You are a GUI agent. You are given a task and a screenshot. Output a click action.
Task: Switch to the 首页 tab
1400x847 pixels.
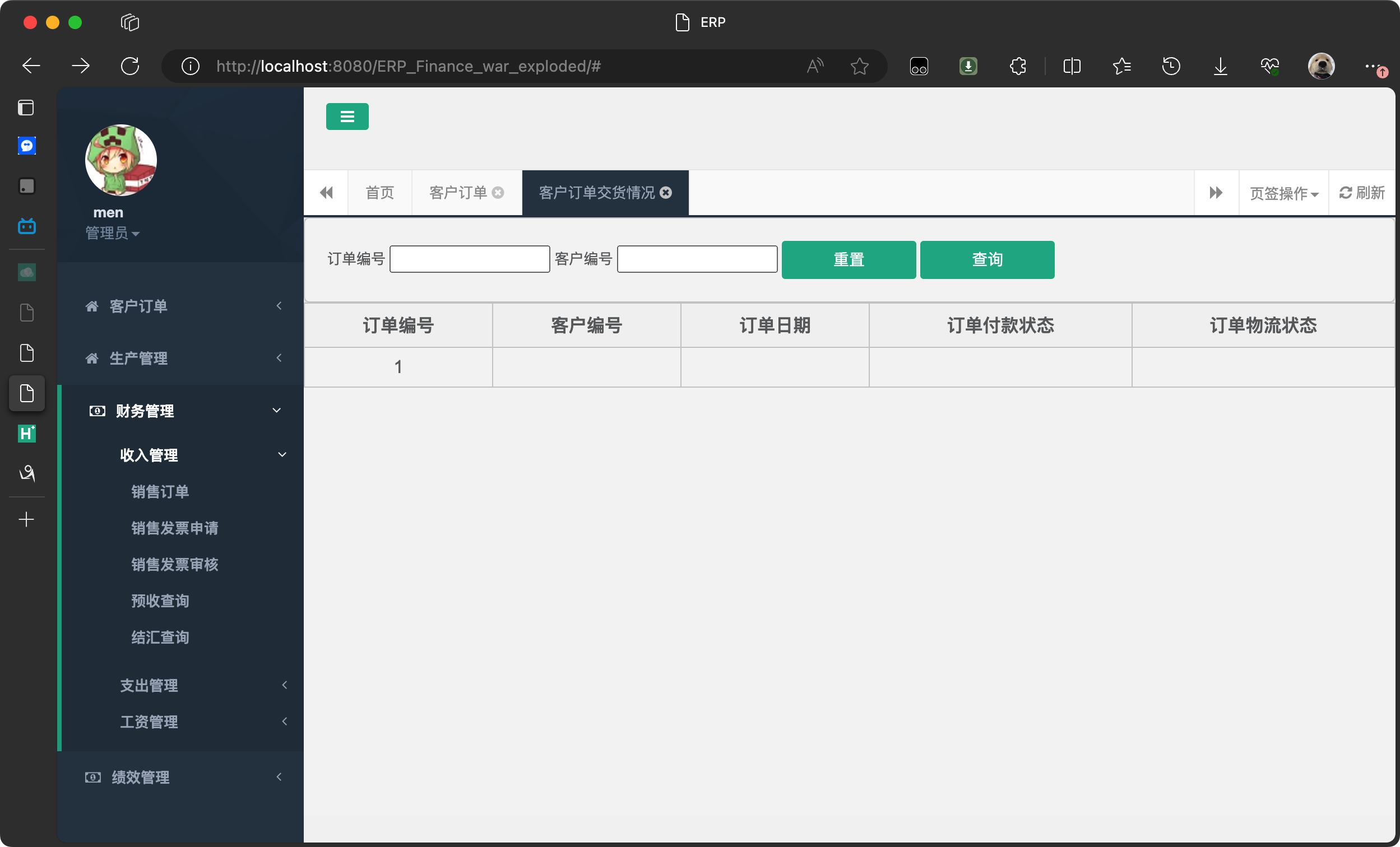tap(379, 193)
